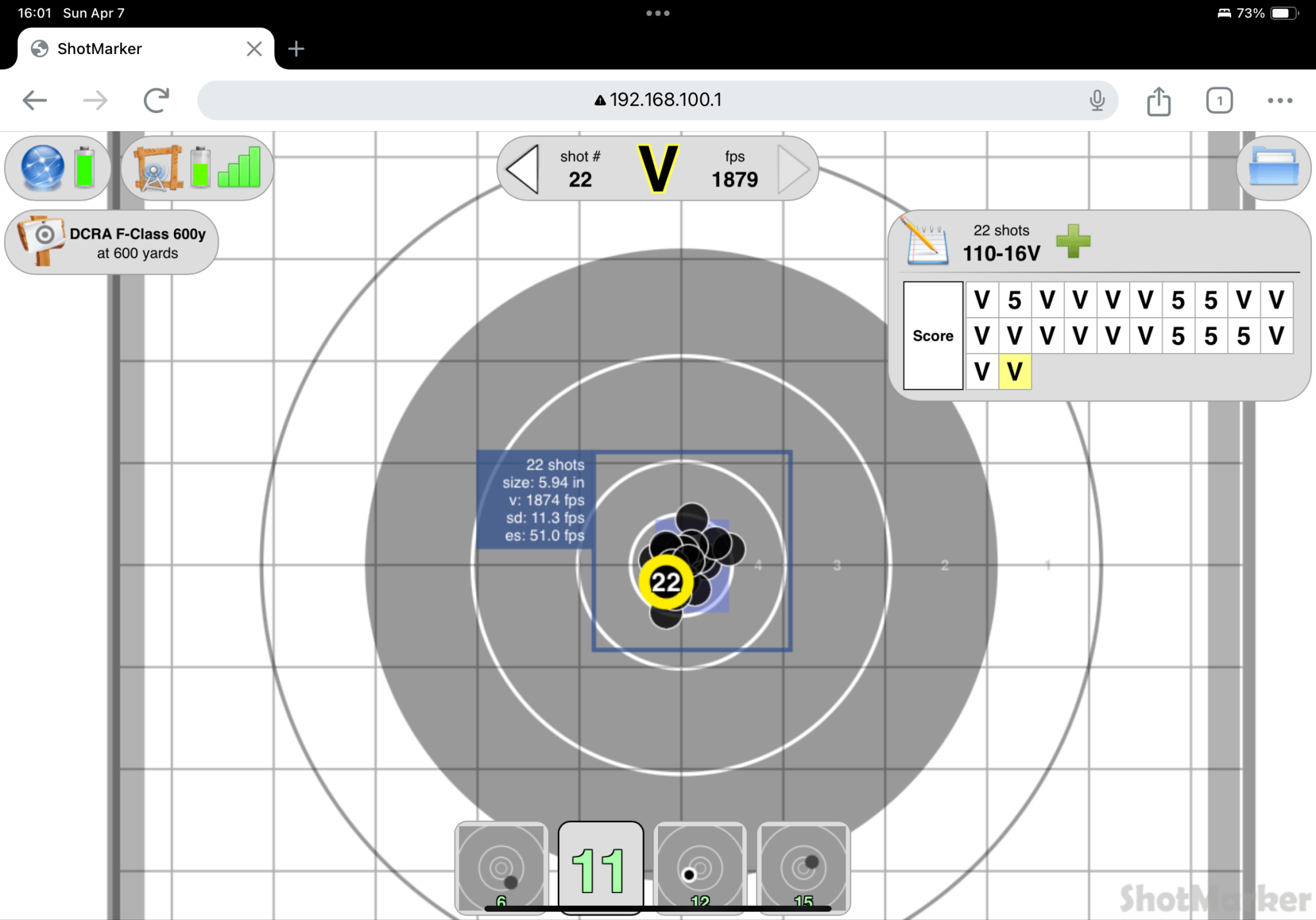The width and height of the screenshot is (1316, 920).
Task: Click the Score label cell
Action: click(933, 336)
